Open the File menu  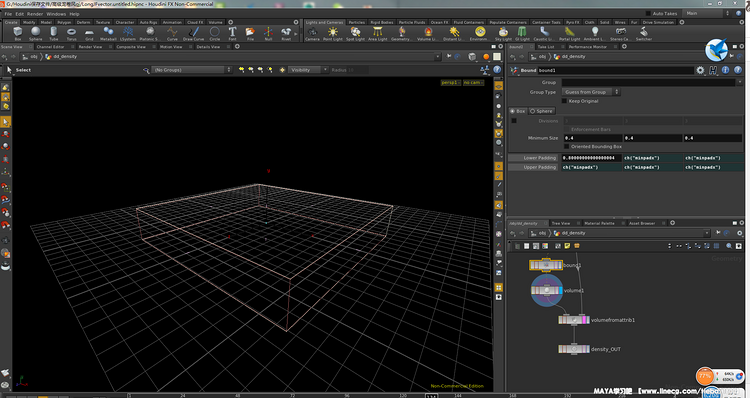8,14
